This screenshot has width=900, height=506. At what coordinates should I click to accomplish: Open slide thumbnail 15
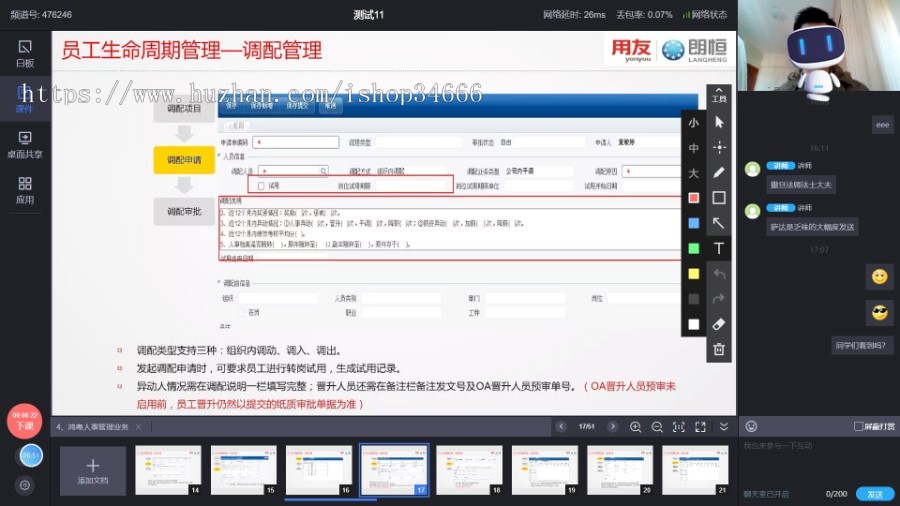coord(243,470)
